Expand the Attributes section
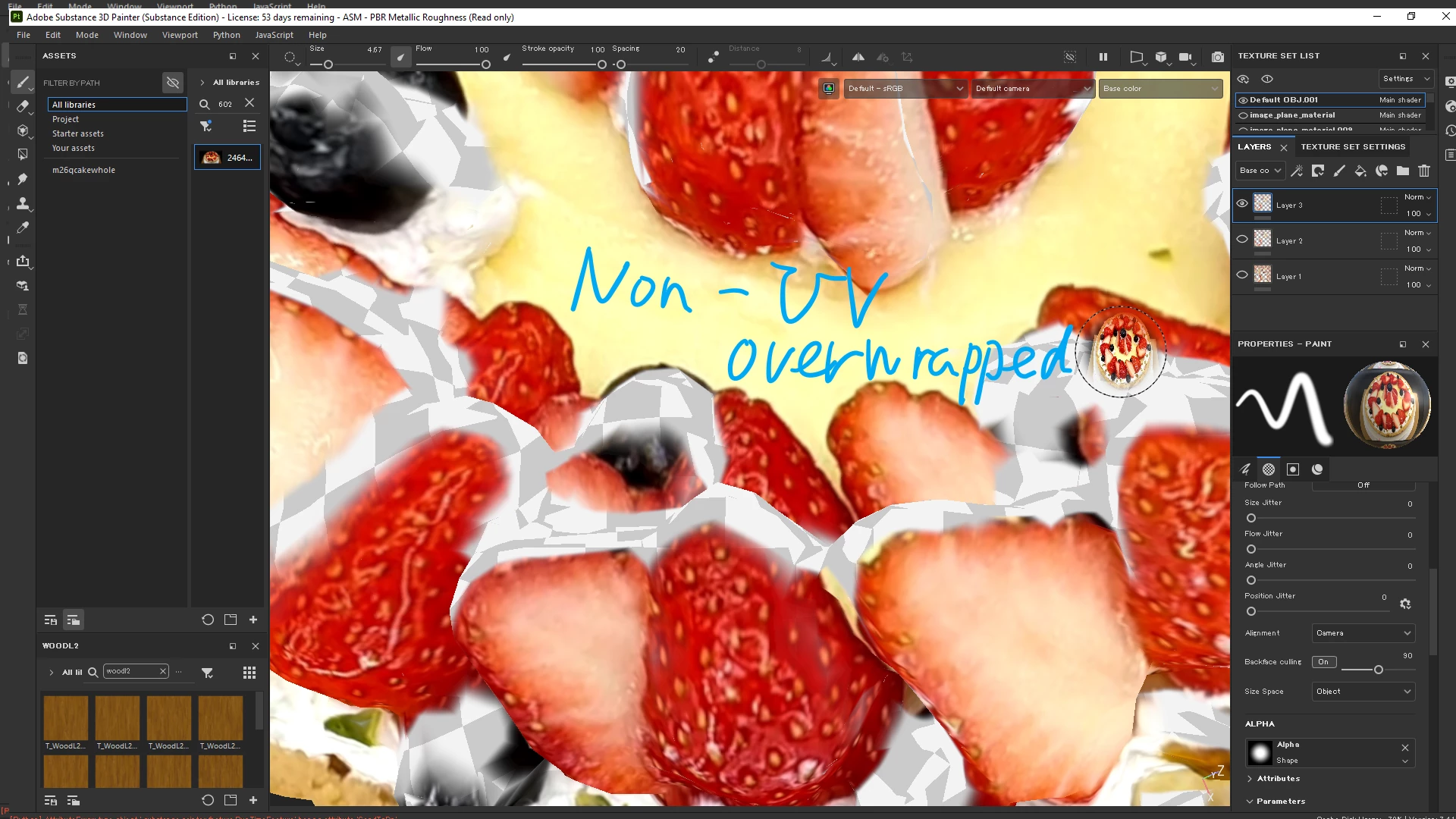This screenshot has height=819, width=1456. pyautogui.click(x=1278, y=779)
